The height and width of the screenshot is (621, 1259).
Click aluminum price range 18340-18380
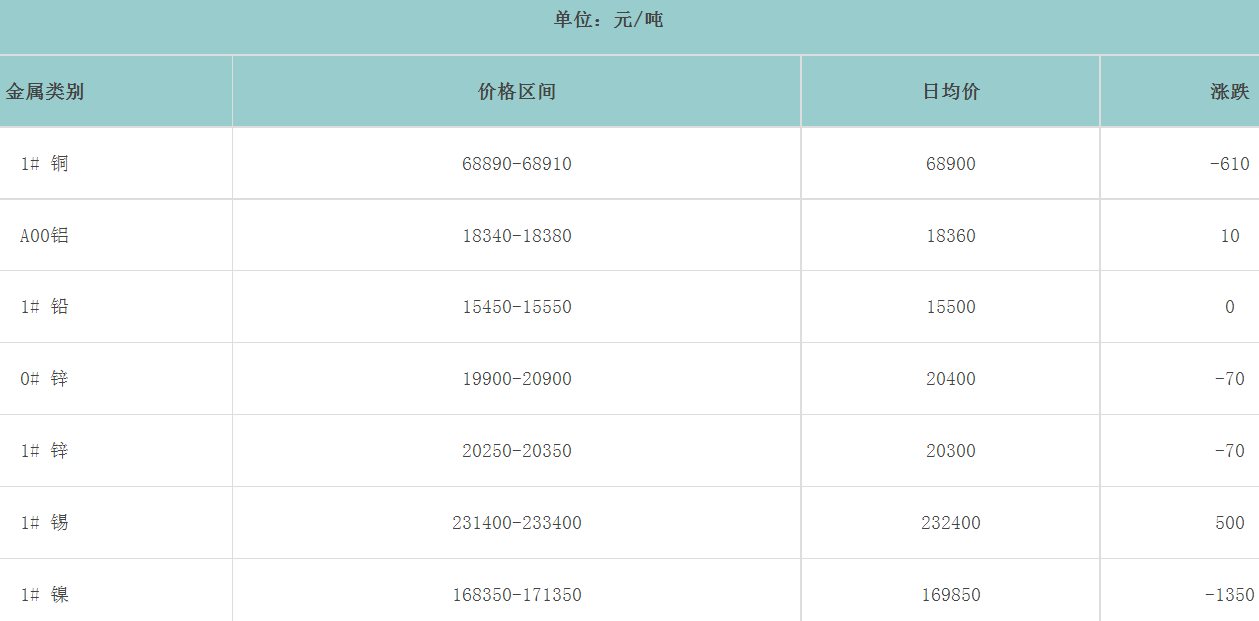point(517,236)
